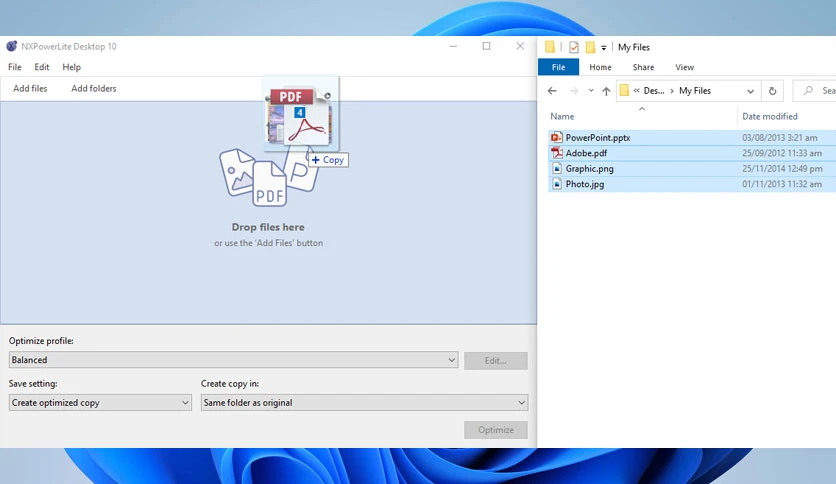The width and height of the screenshot is (836, 484).
Task: Switch to the Home tab in Explorer
Action: [x=600, y=67]
